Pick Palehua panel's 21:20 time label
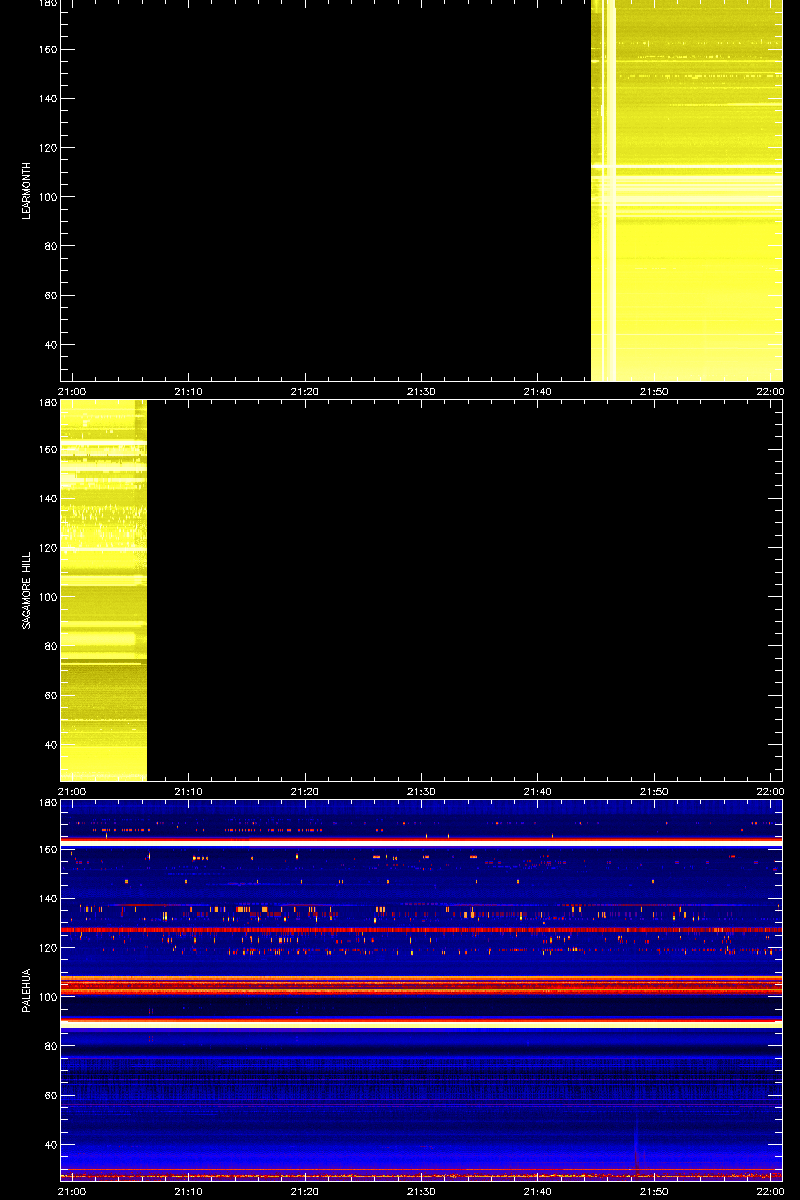 point(305,1191)
